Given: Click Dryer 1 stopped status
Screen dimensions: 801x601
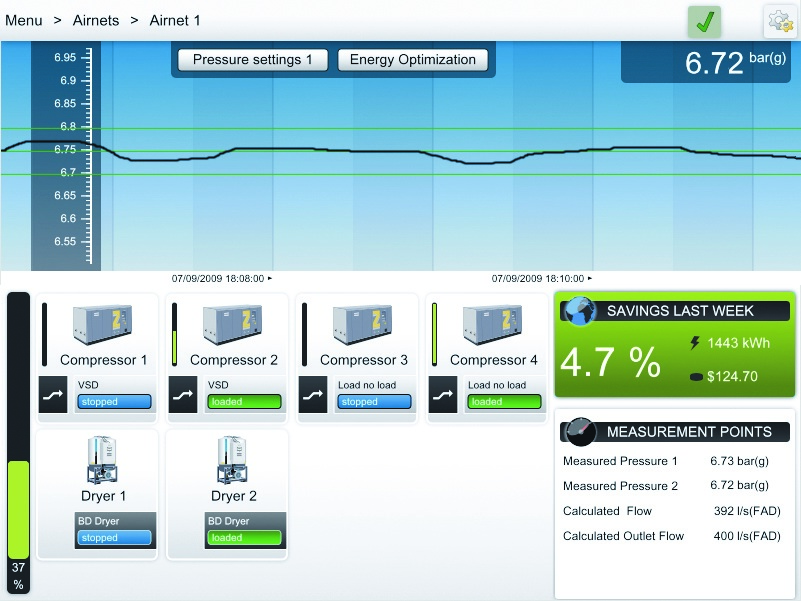Looking at the screenshot, I should pyautogui.click(x=114, y=538).
